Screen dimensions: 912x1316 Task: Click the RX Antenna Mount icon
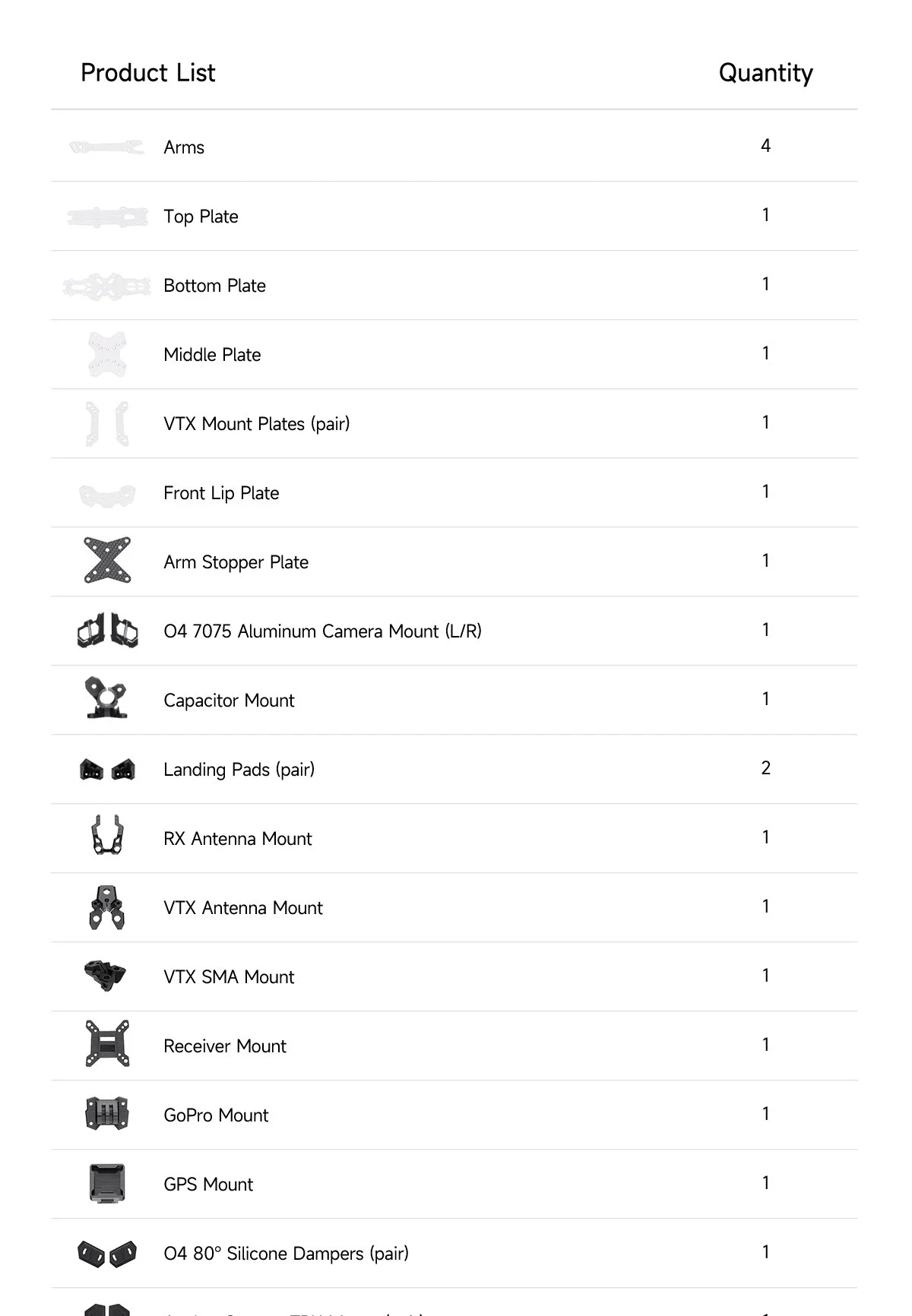107,835
